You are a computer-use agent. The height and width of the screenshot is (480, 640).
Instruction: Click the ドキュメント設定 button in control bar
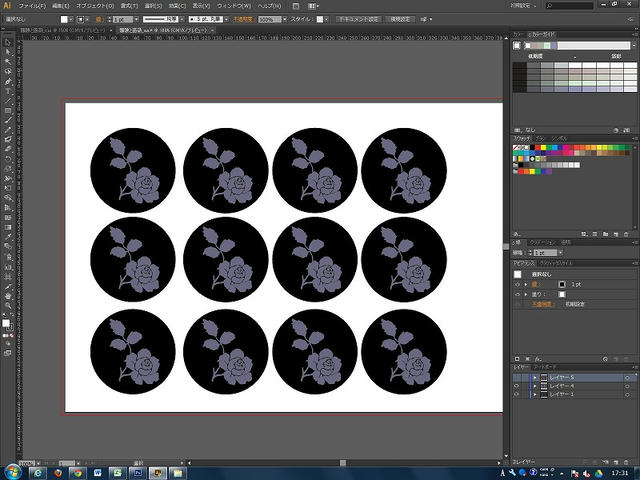coord(359,19)
